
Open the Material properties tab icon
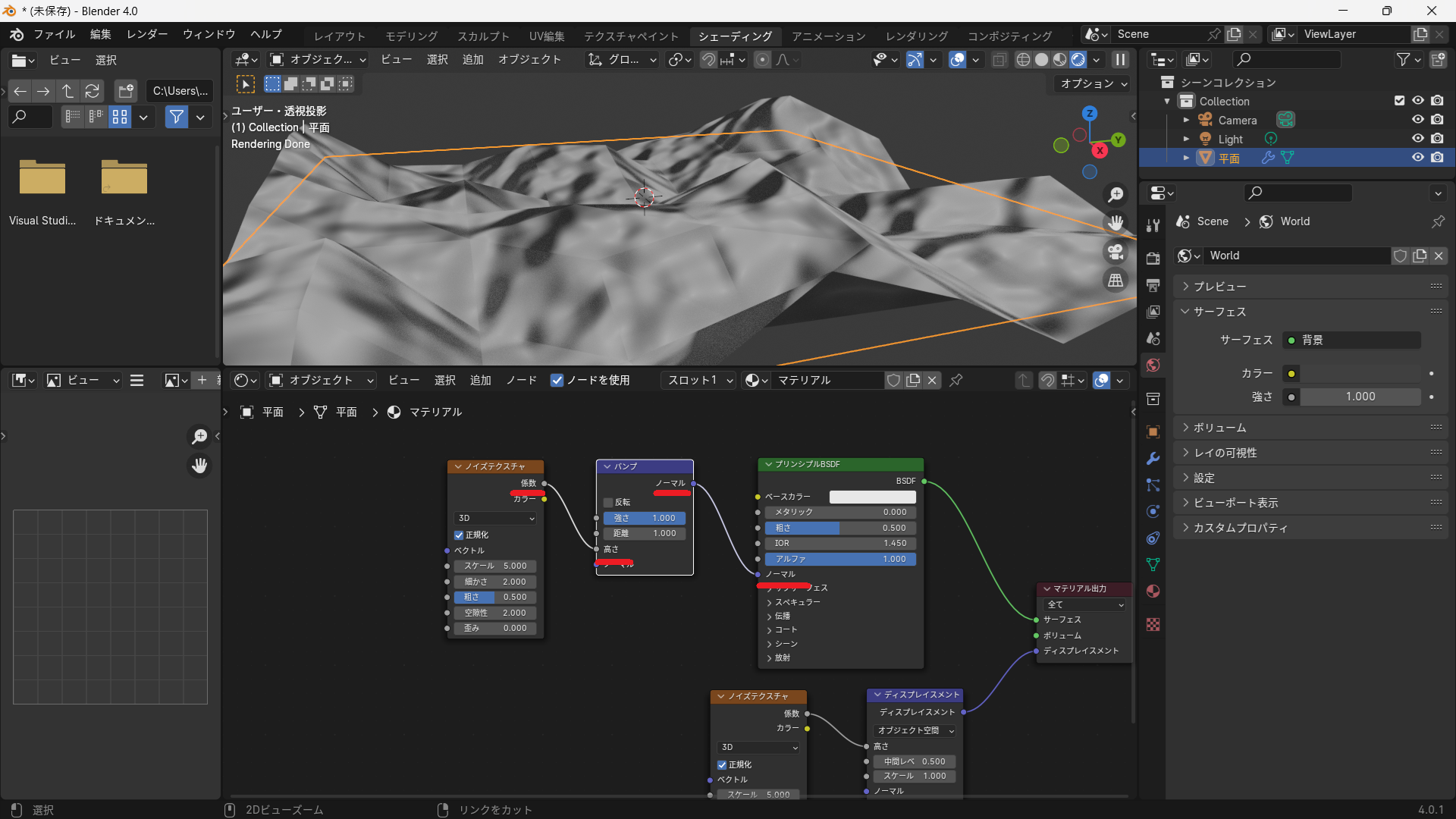tap(1153, 591)
